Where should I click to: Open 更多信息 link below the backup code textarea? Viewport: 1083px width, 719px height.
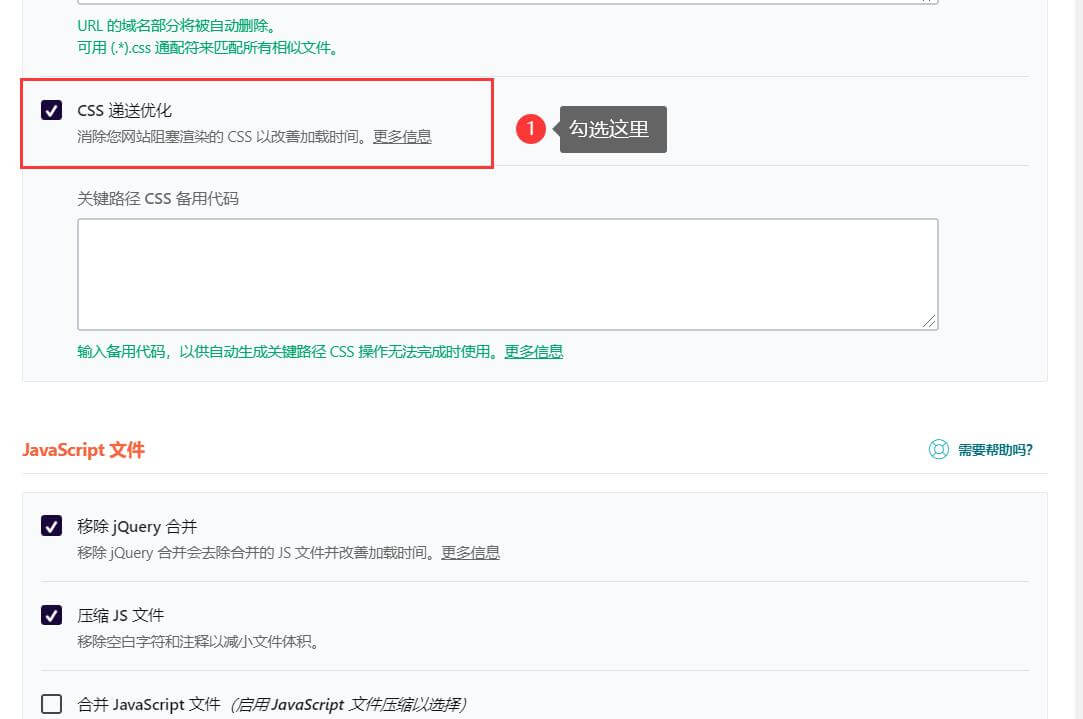click(x=534, y=352)
